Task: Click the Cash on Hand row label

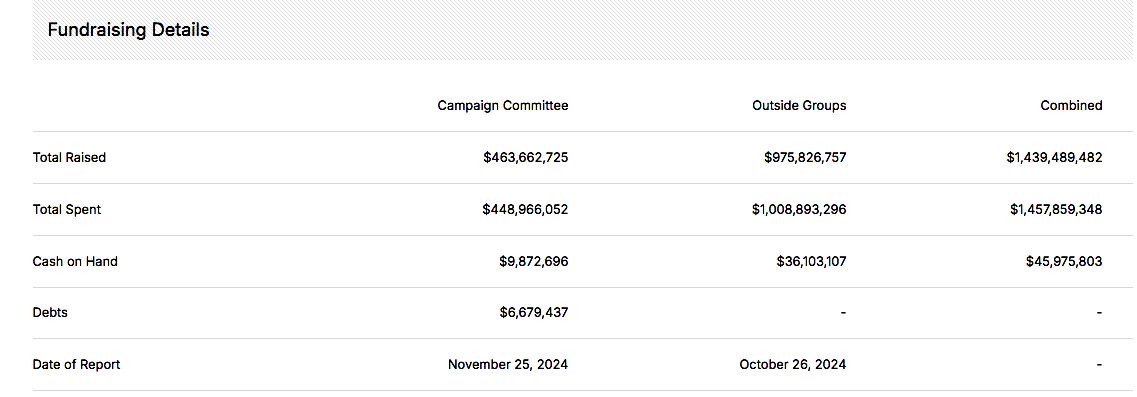Action: 75,261
